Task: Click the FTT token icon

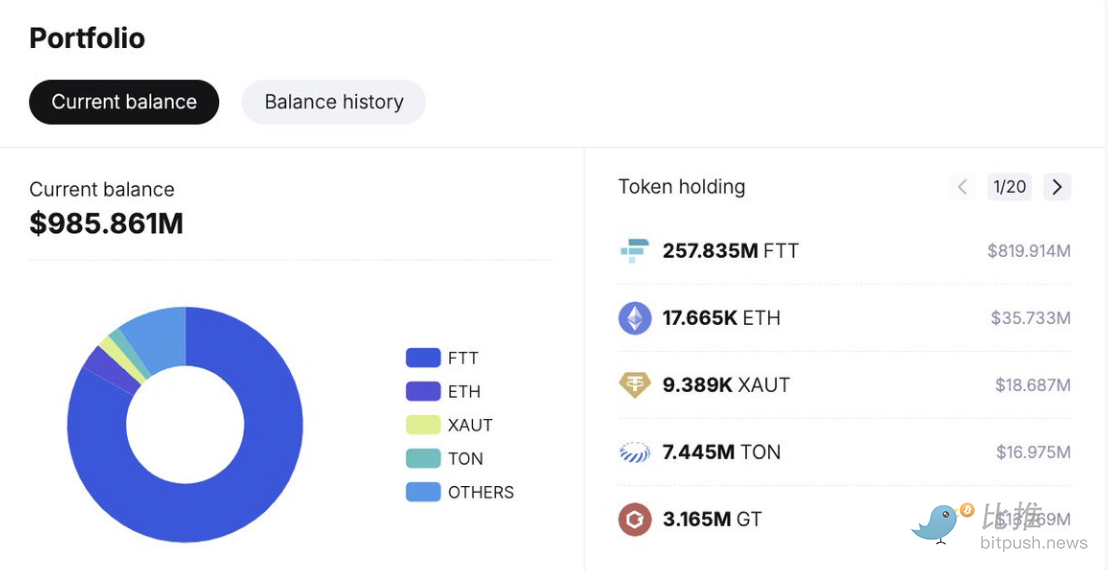Action: pyautogui.click(x=634, y=251)
